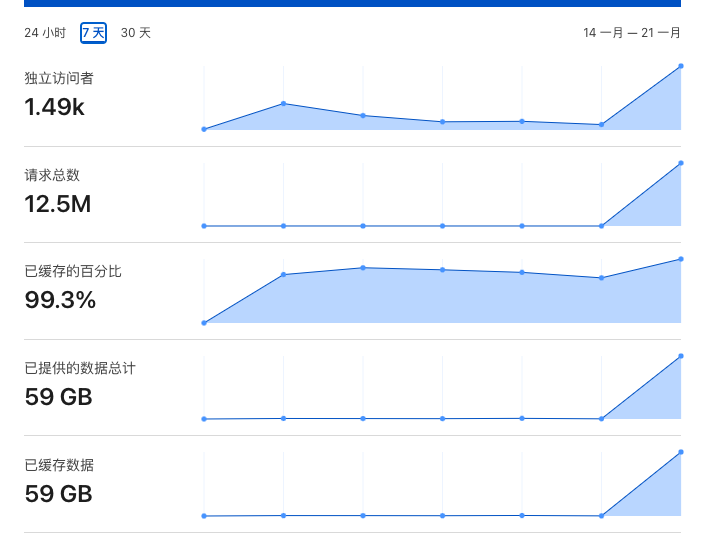Open the 请求总数 metric label
Screen dimensions: 708x538
pyautogui.click(x=52, y=175)
